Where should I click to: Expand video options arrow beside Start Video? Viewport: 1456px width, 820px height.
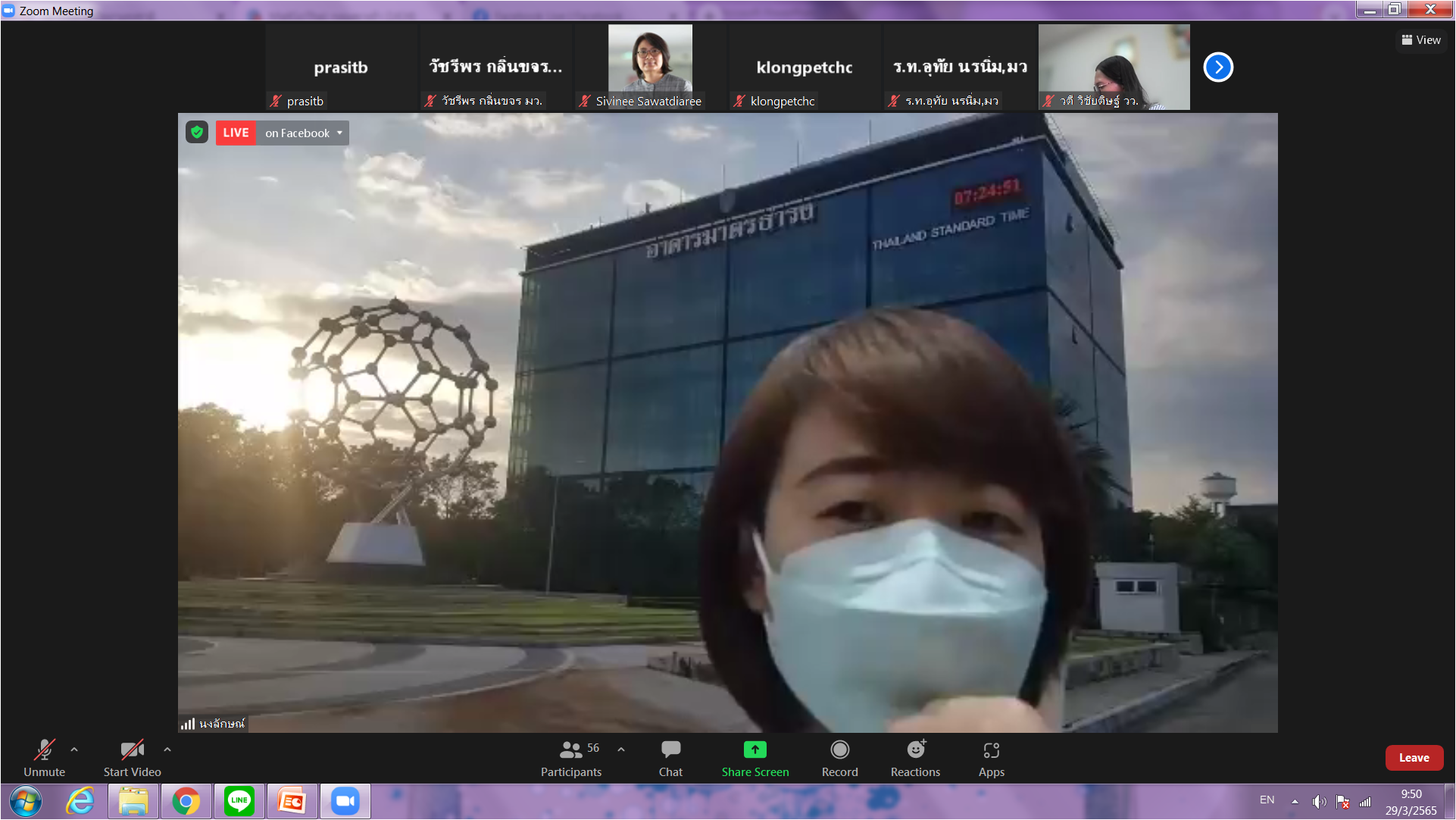[x=167, y=750]
